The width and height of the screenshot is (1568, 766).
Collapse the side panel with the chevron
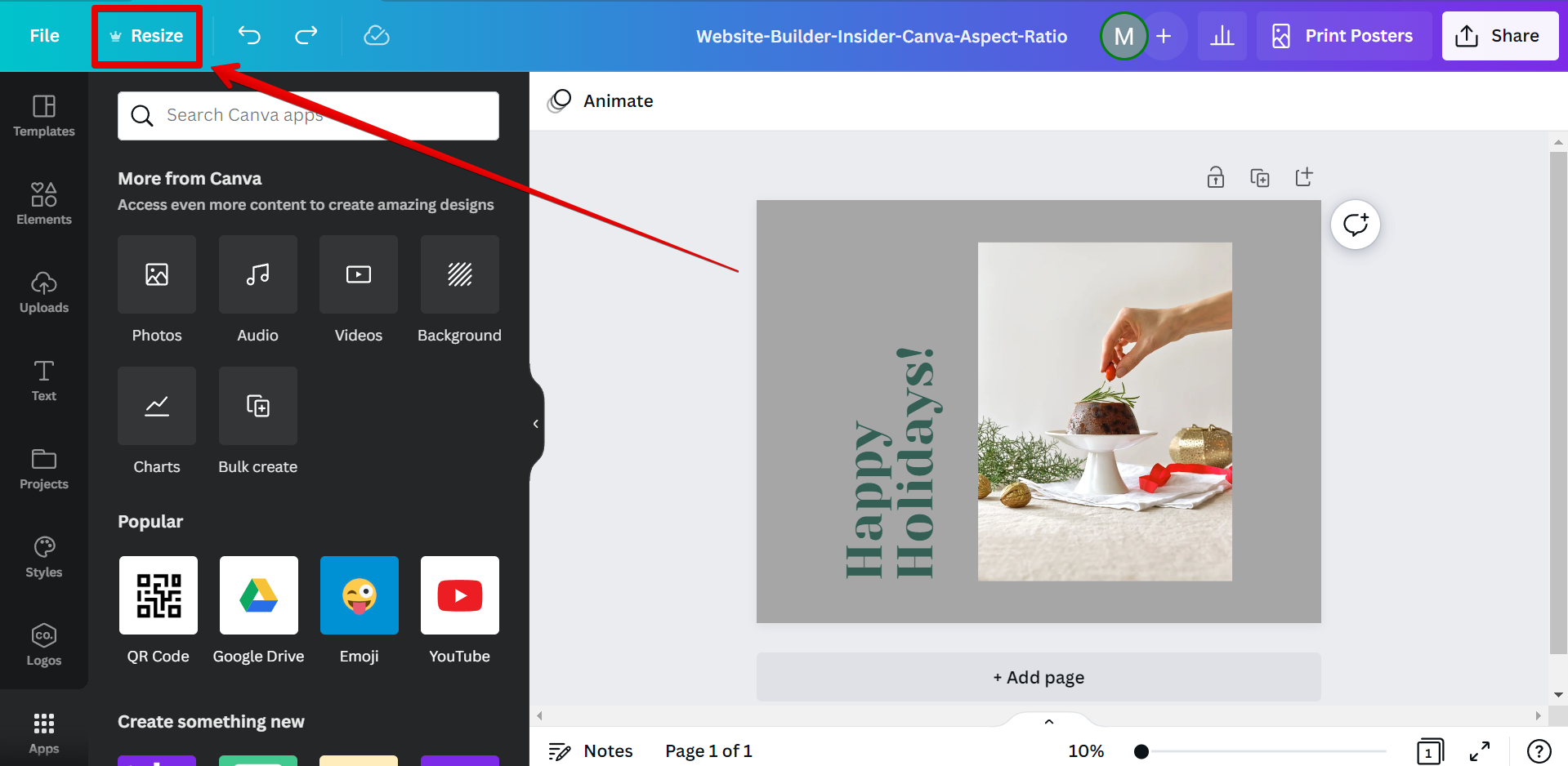pyautogui.click(x=535, y=423)
